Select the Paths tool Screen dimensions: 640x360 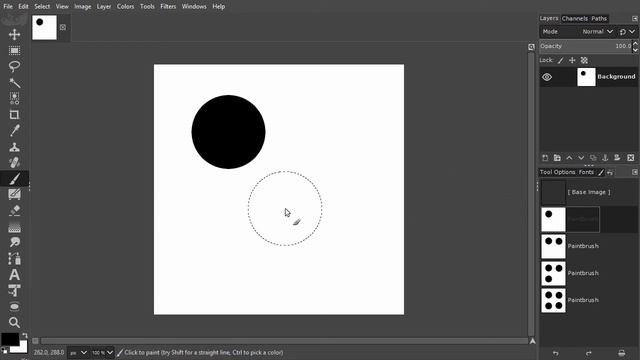click(x=14, y=259)
